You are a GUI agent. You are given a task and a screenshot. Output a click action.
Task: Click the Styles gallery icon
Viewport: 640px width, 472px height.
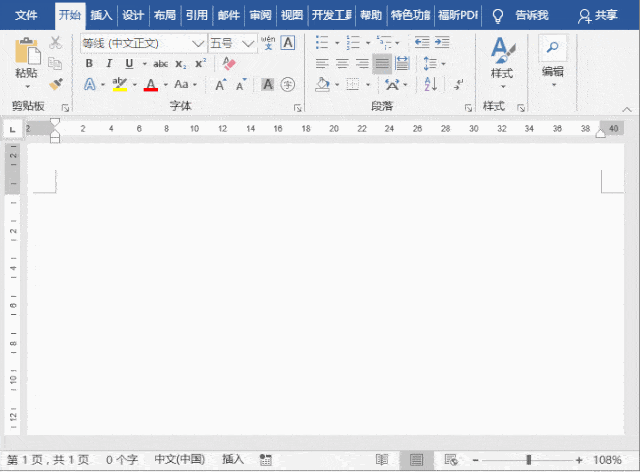[x=502, y=50]
